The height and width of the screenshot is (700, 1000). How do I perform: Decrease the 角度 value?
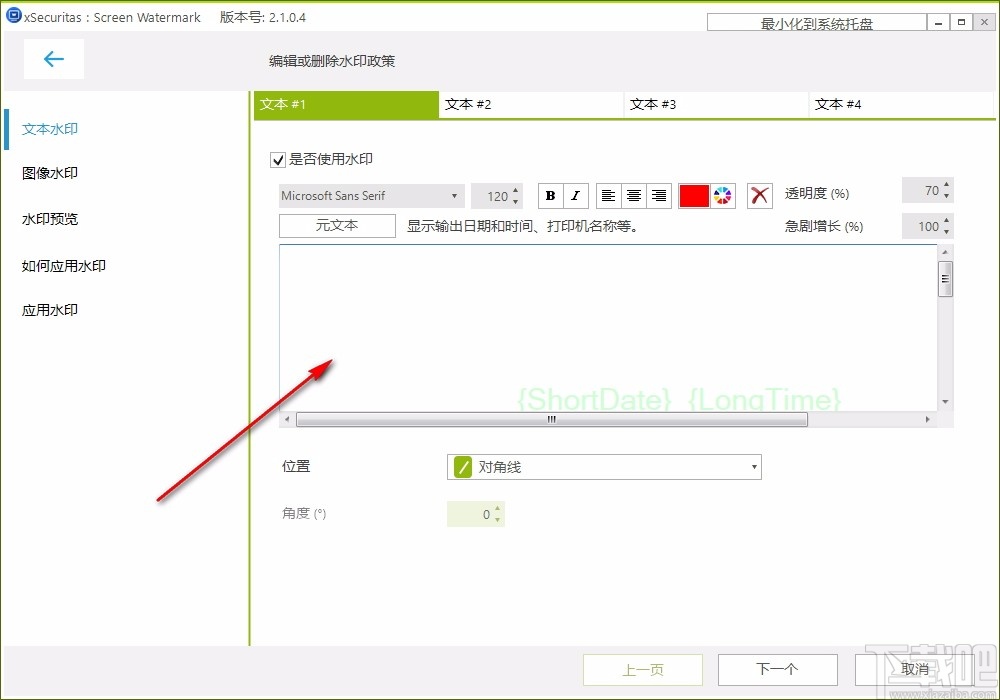[497, 520]
